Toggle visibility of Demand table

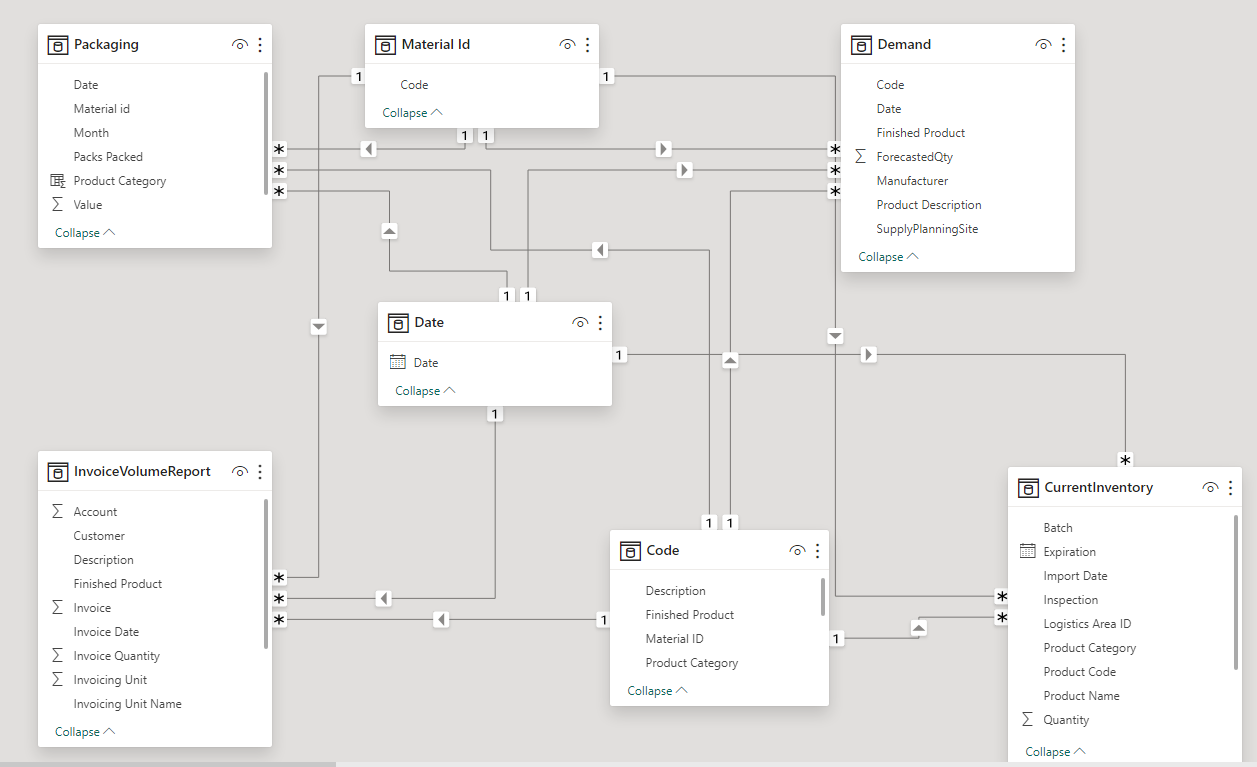pyautogui.click(x=1043, y=45)
